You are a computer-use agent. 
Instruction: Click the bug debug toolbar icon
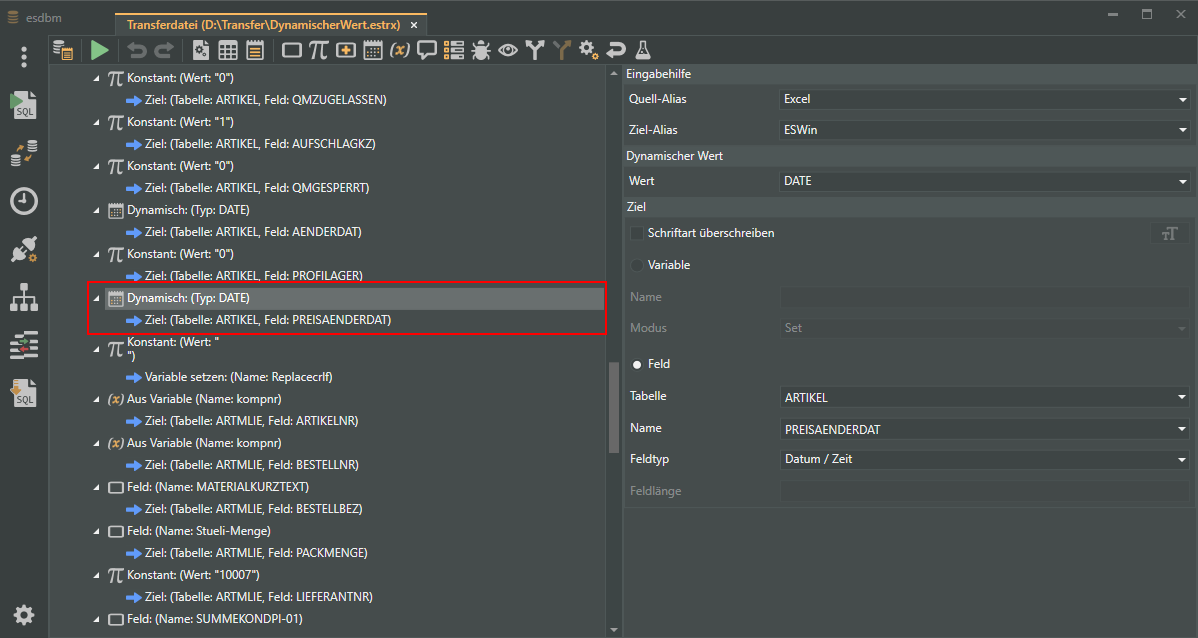click(481, 50)
